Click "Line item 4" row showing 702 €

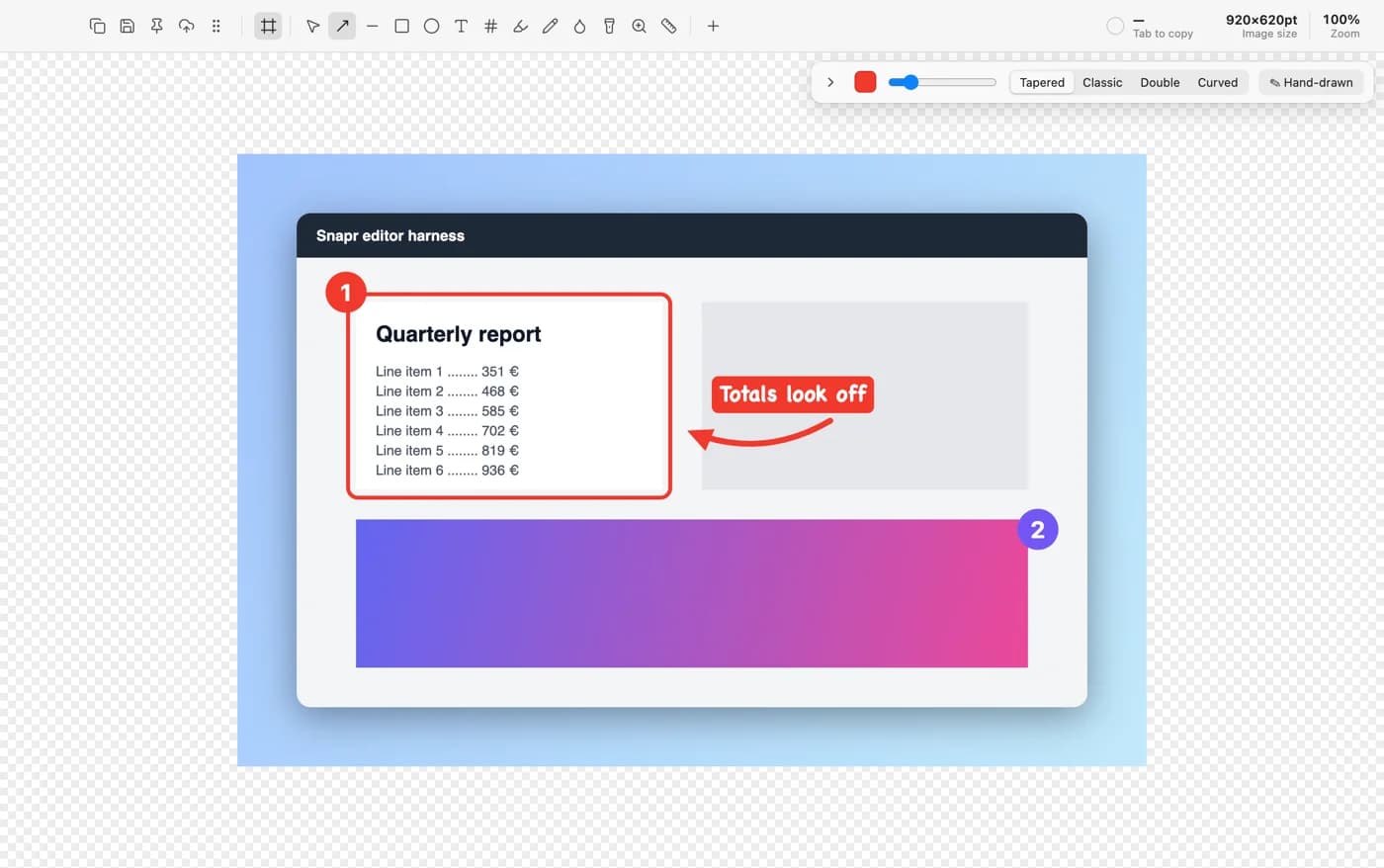pos(447,431)
